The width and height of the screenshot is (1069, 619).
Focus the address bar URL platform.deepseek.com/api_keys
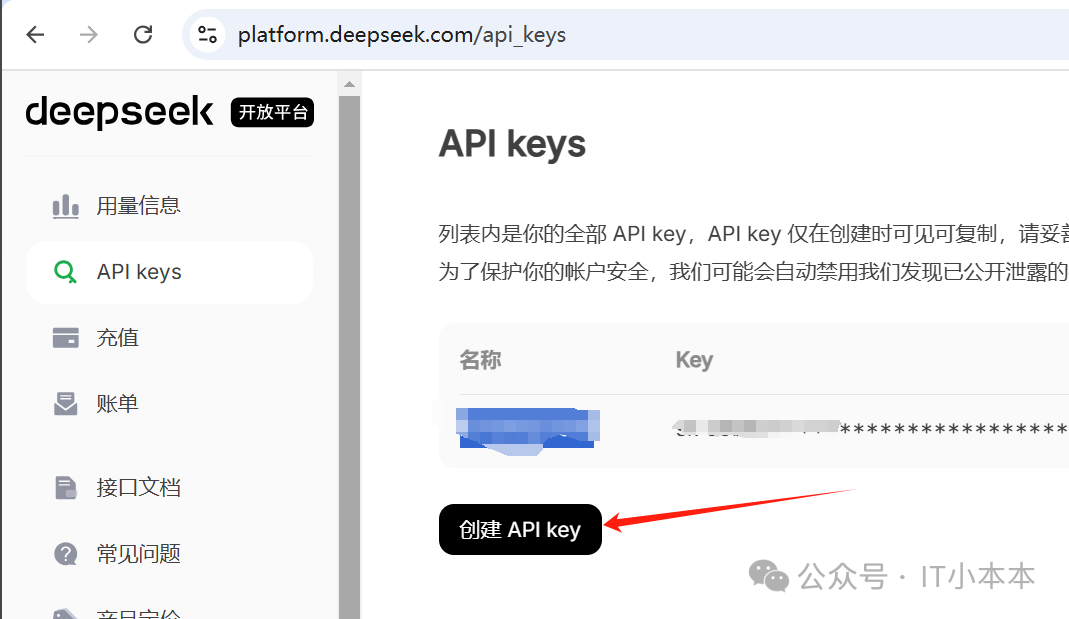402,35
